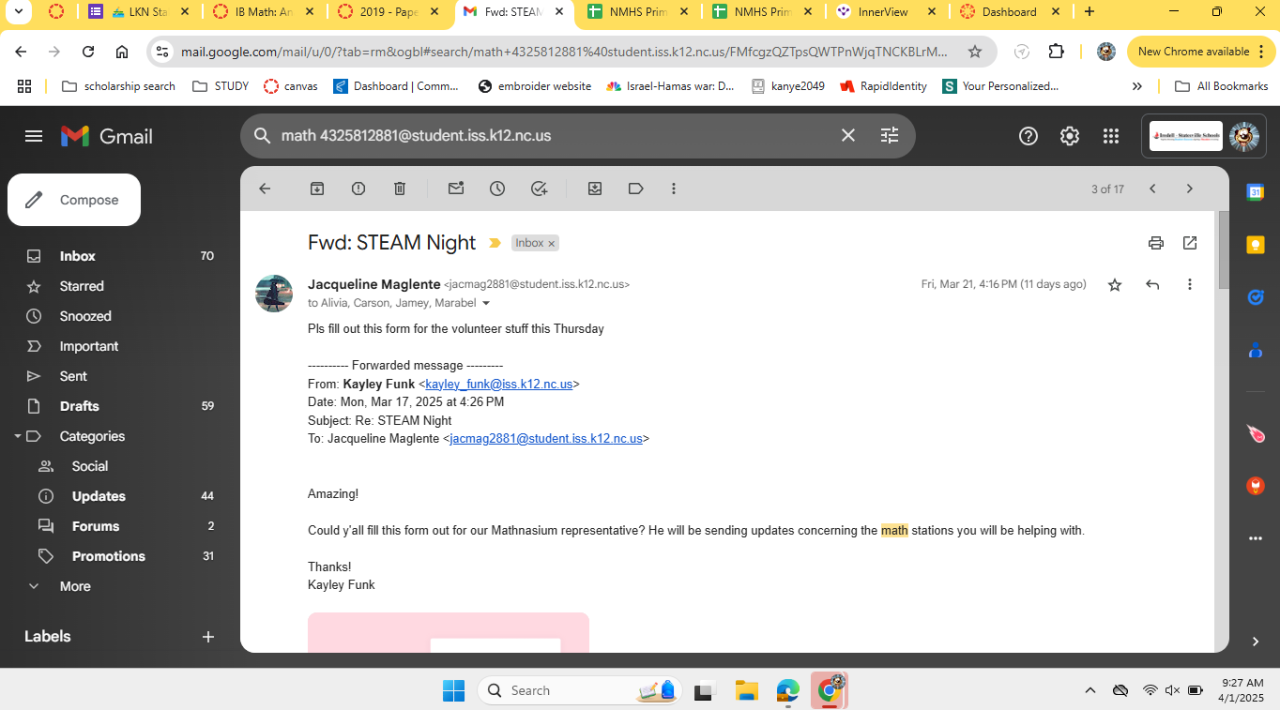Archive this email conversation
The width and height of the screenshot is (1280, 710).
coord(317,189)
